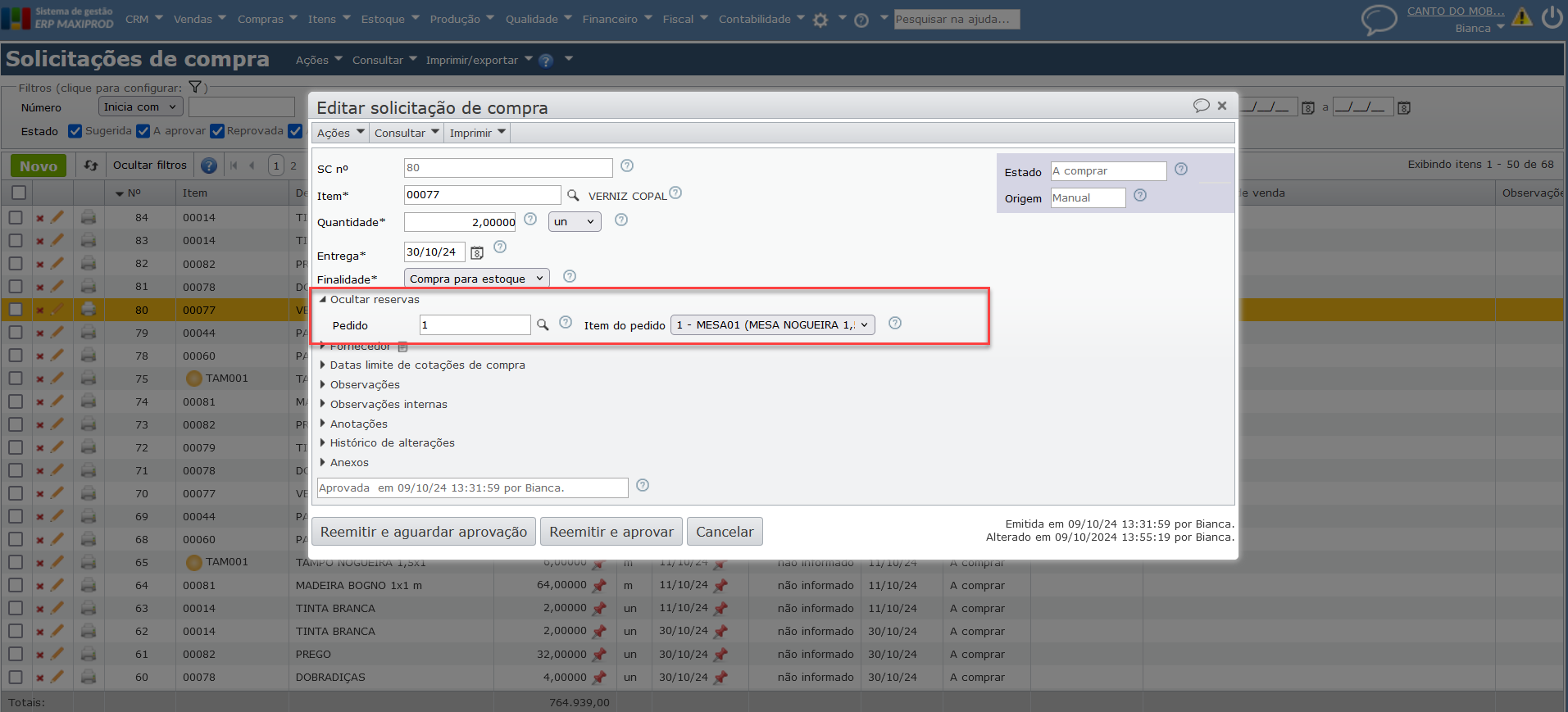Open comment bubble in dialog title bar
1568x712 pixels.
coord(1201,106)
